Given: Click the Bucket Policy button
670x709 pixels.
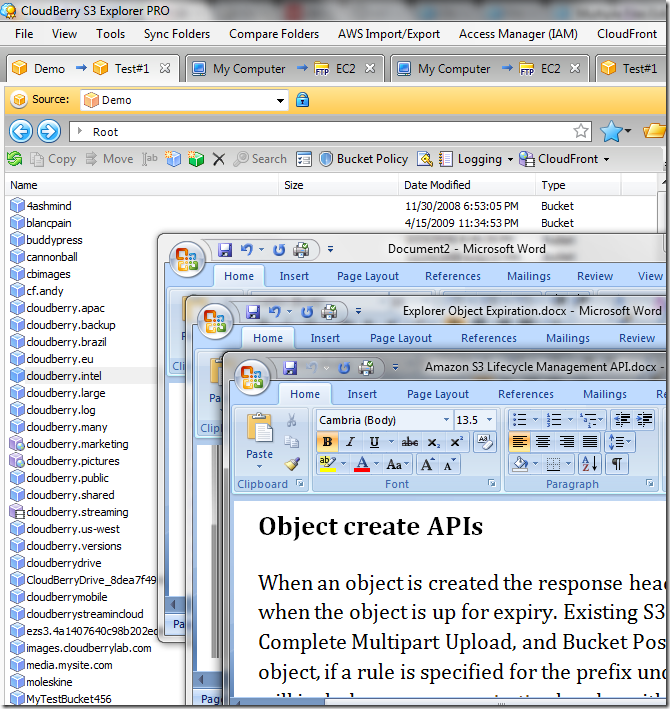Looking at the screenshot, I should (x=364, y=159).
